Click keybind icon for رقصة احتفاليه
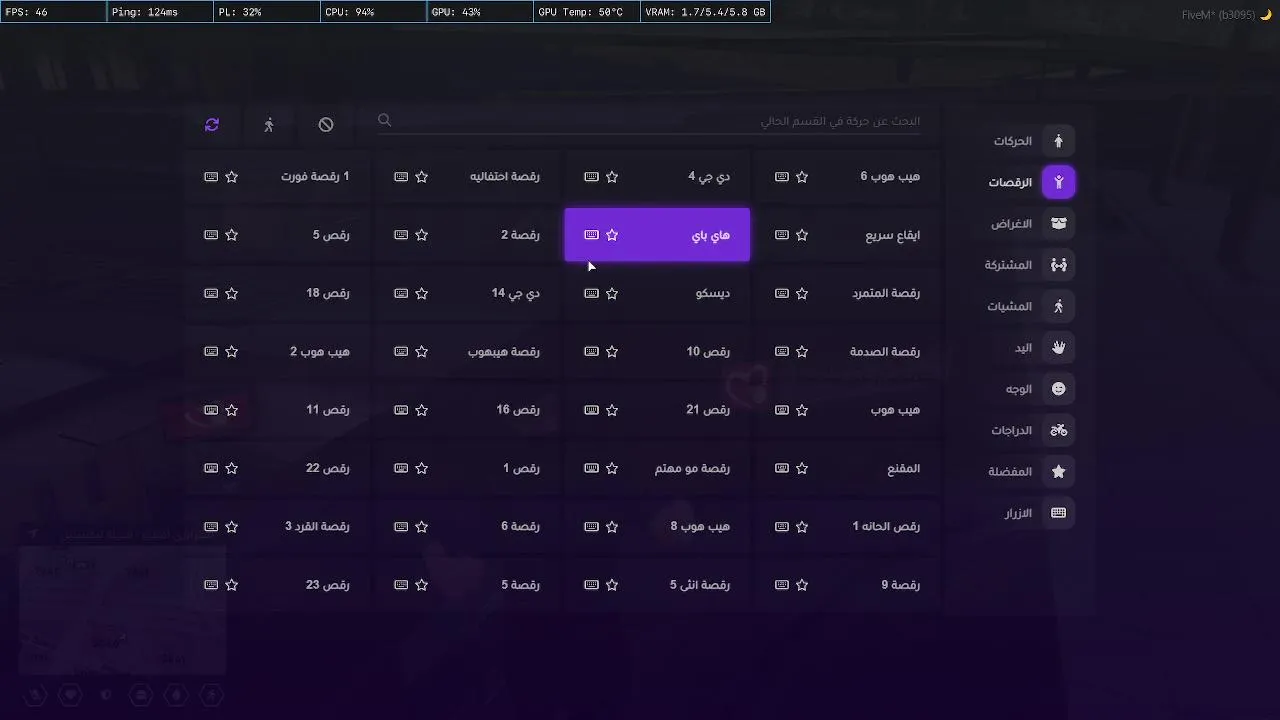This screenshot has width=1280, height=720. (x=401, y=177)
